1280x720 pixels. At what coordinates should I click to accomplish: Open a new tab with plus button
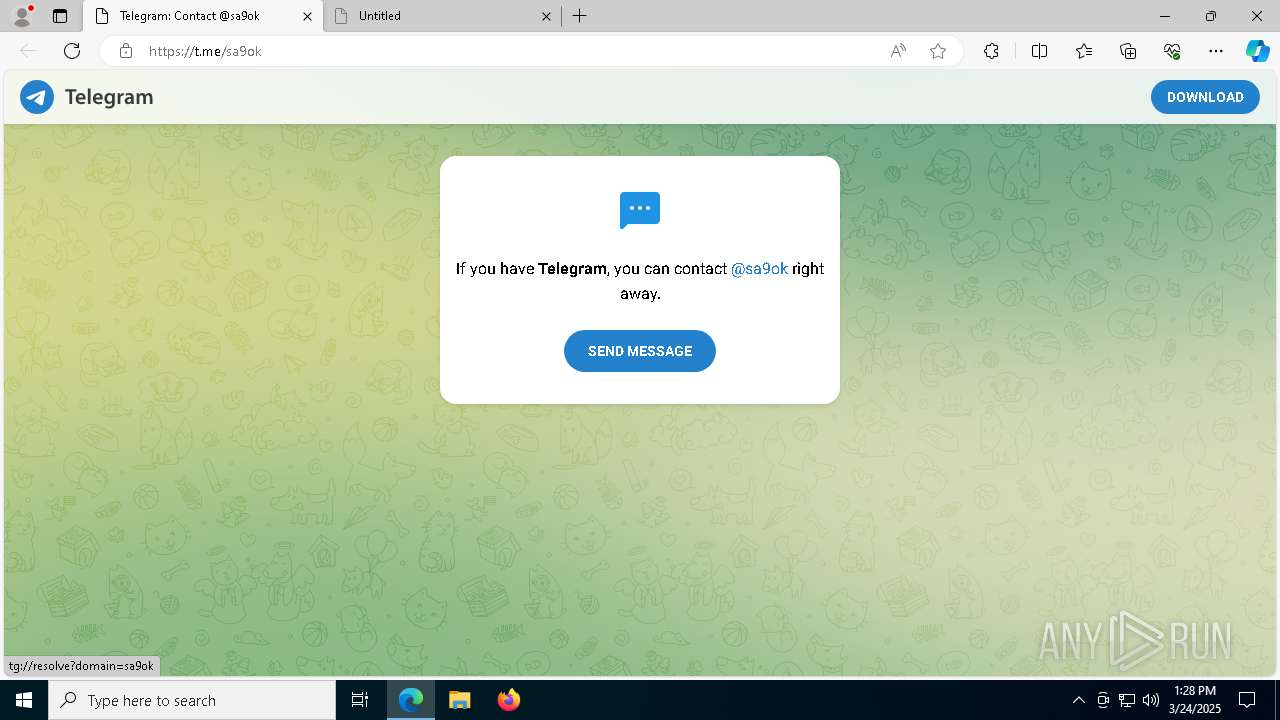click(x=579, y=16)
